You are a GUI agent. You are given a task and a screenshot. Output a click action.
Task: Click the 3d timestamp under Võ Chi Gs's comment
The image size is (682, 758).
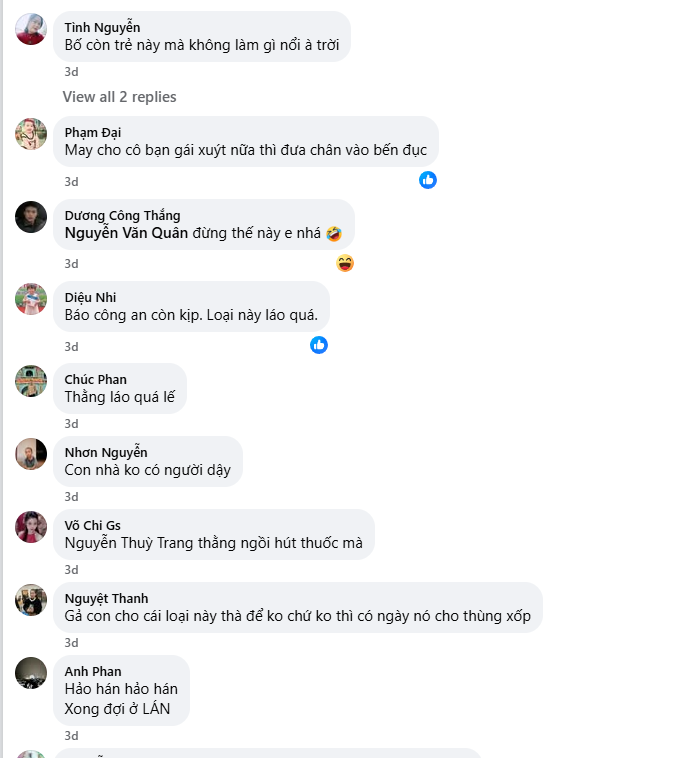tap(71, 570)
